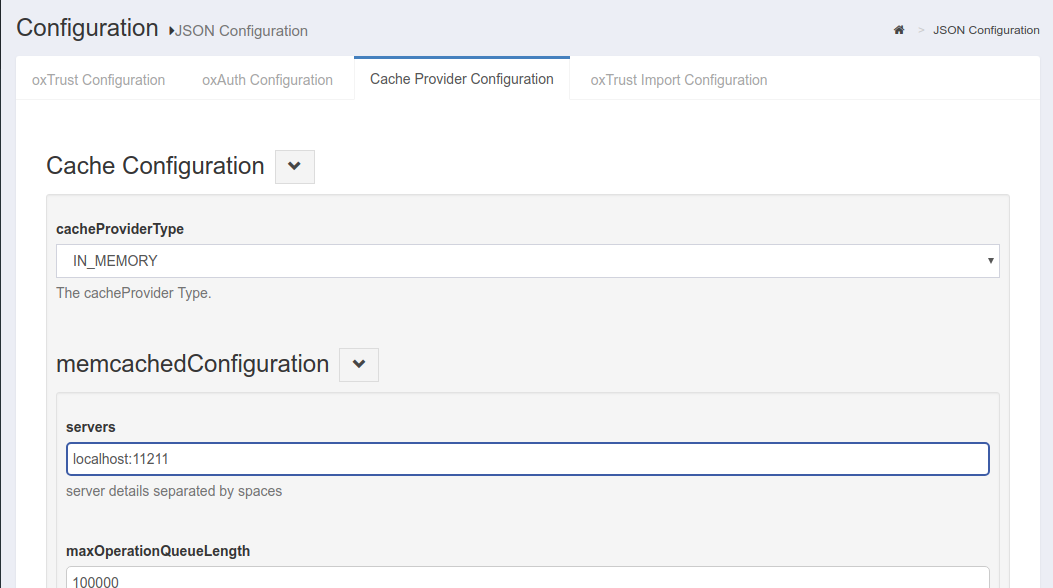Click the JSON Configuration breadcrumb item

(x=985, y=30)
